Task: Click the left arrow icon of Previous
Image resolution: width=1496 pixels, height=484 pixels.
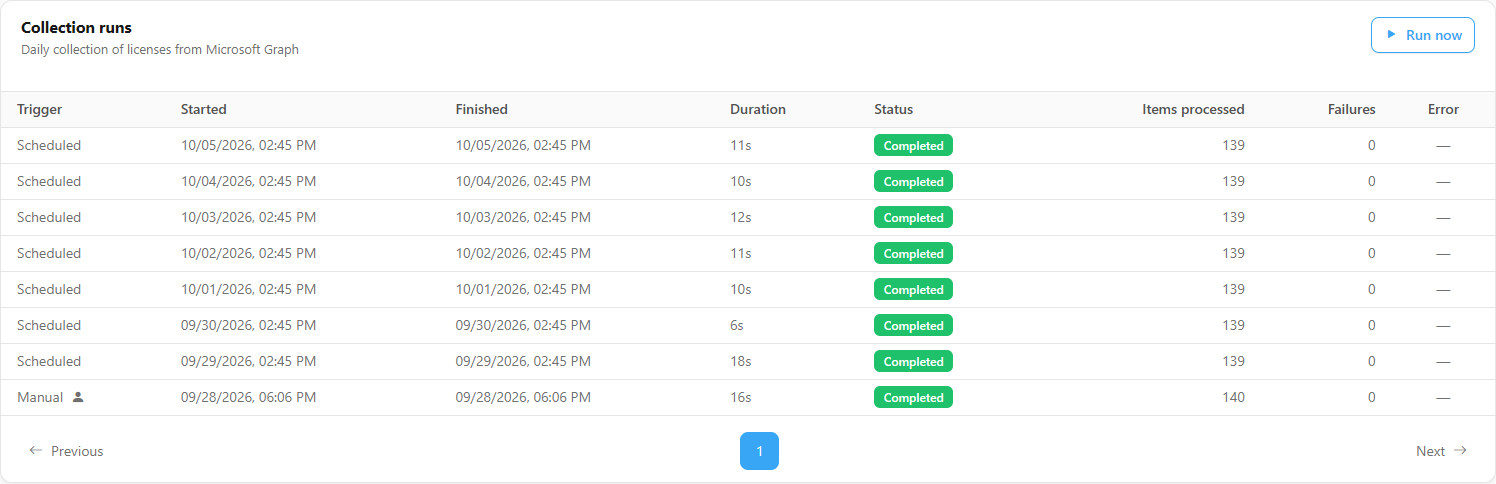Action: (x=36, y=451)
